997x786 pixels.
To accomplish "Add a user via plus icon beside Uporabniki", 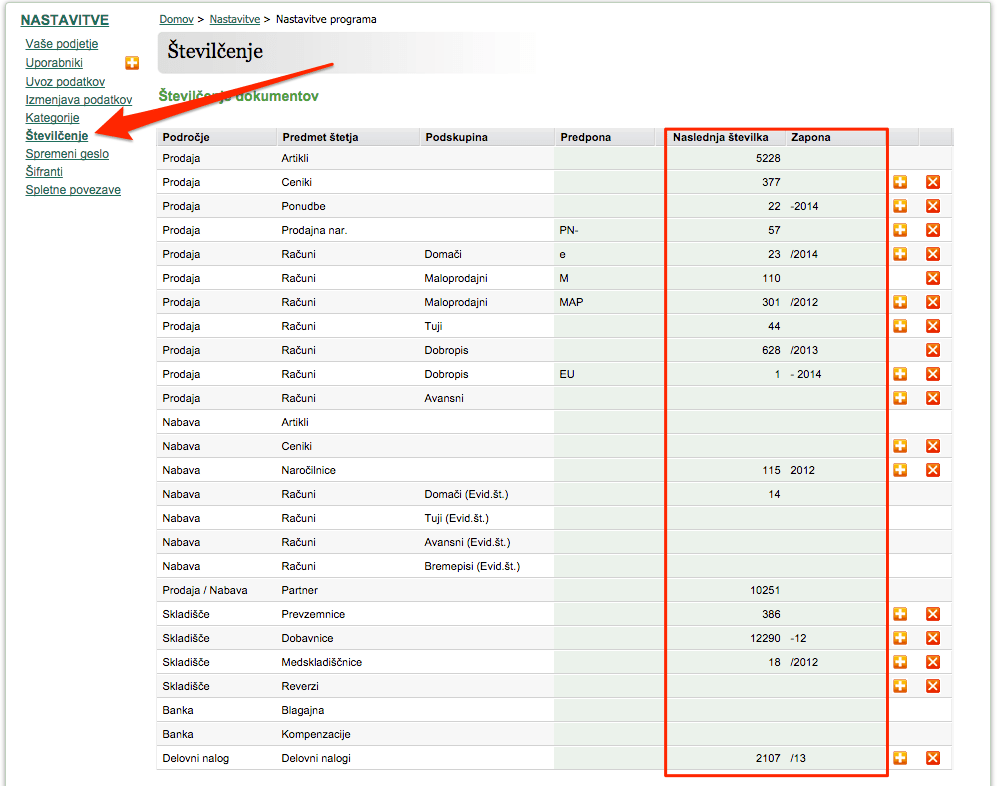I will click(x=132, y=63).
